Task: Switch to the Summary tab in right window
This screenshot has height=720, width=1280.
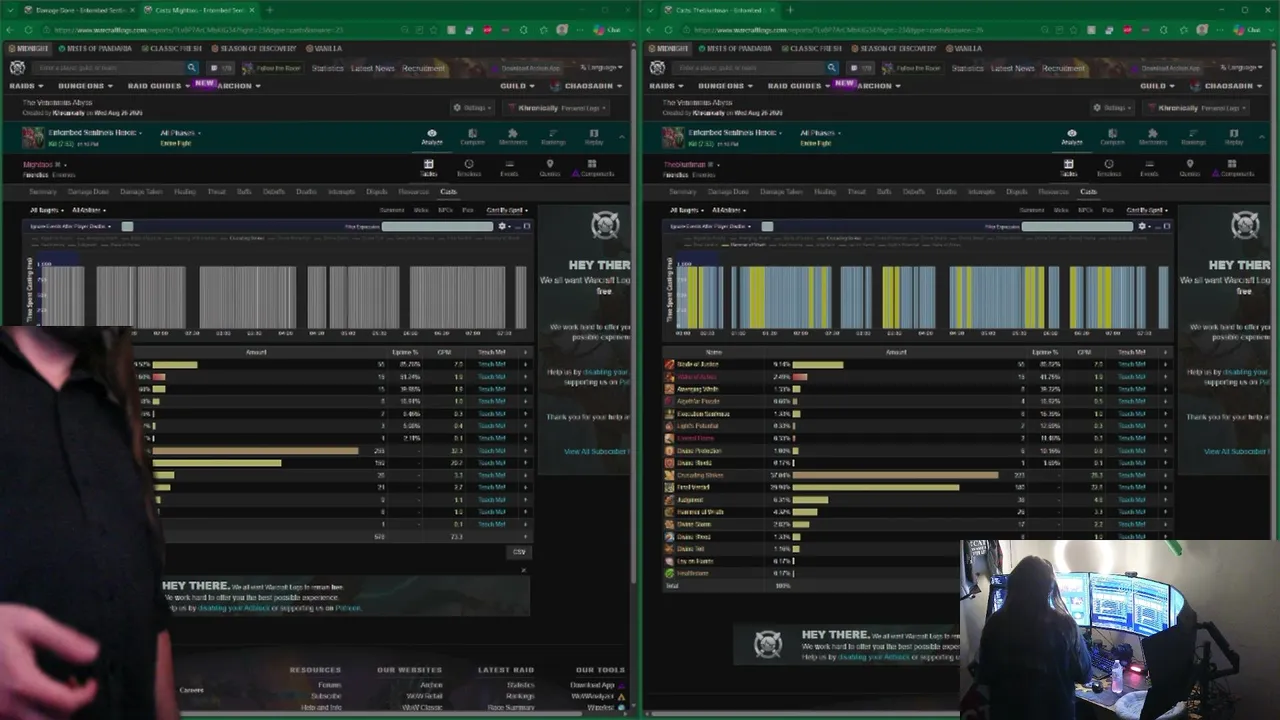Action: (683, 192)
